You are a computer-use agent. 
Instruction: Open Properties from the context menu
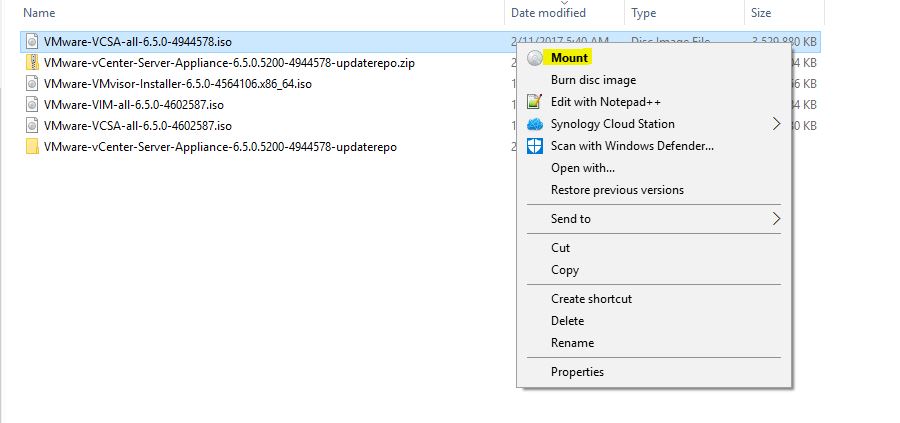tap(577, 372)
